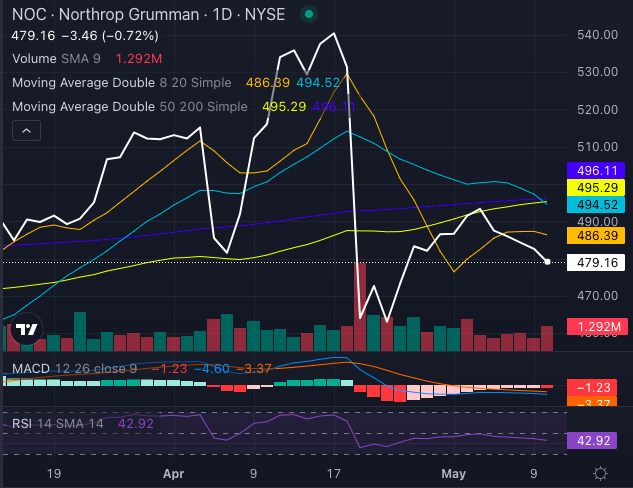This screenshot has height=488, width=633.
Task: Click the -1.23 MACD histogram value label
Action: tap(592, 387)
